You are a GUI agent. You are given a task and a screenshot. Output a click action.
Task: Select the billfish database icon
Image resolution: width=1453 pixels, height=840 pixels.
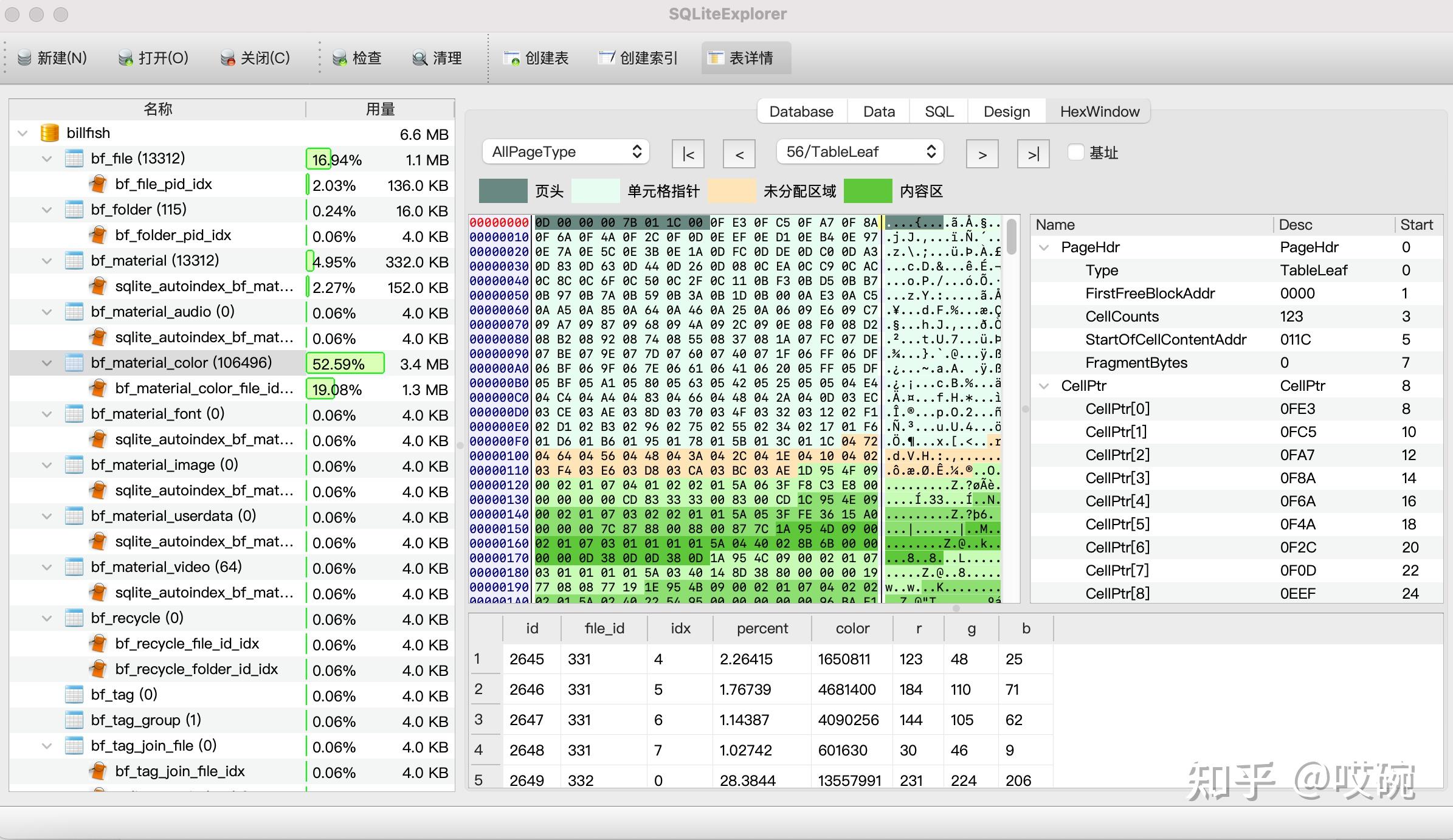coord(49,133)
